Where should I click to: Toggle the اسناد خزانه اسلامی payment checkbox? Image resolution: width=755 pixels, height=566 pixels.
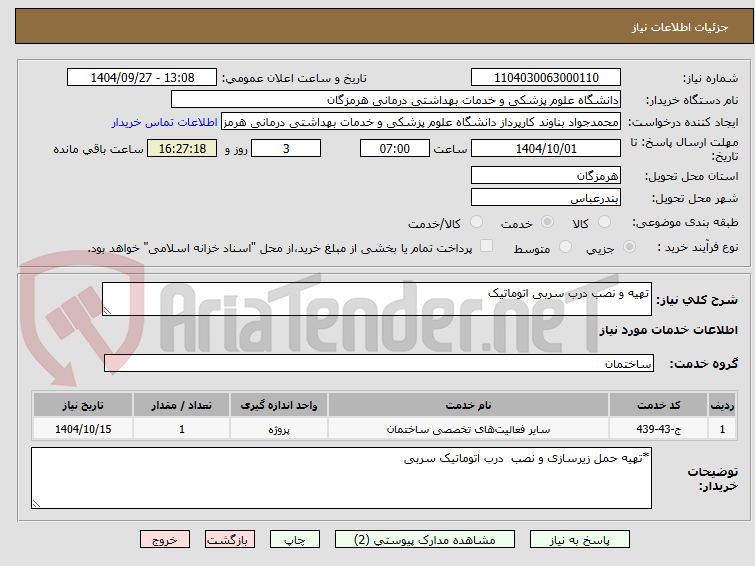pos(486,246)
